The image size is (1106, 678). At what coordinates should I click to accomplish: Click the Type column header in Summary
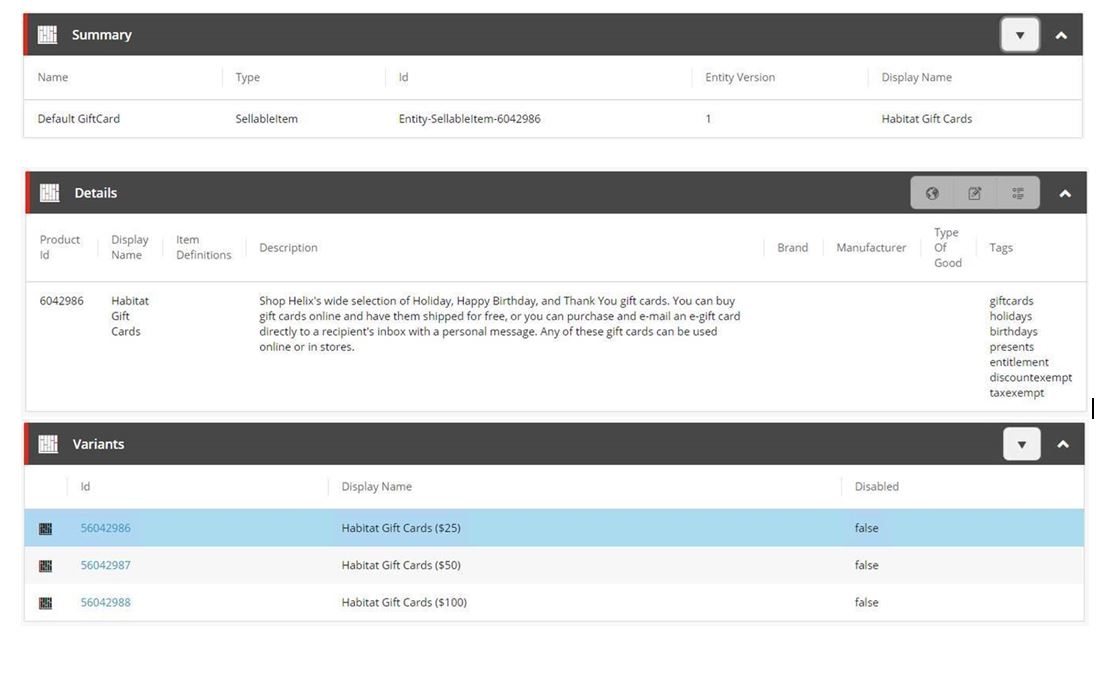tap(248, 78)
